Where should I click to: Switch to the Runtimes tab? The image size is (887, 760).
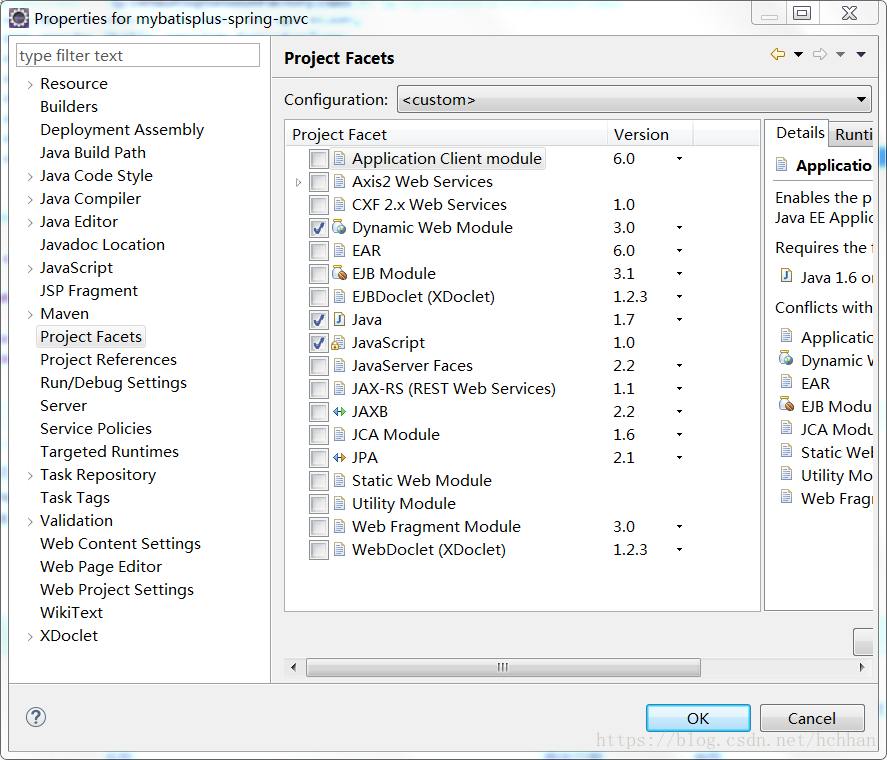(x=853, y=134)
